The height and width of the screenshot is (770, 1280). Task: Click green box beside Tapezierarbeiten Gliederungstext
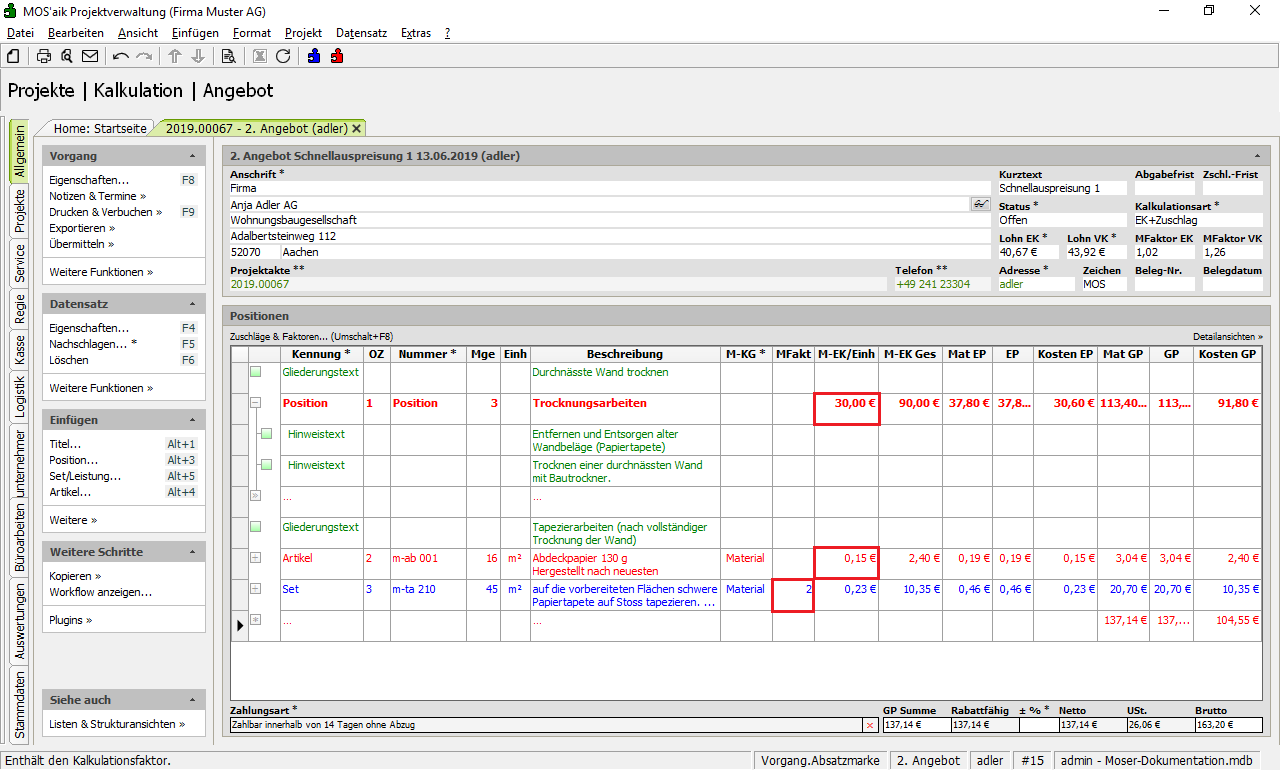pyautogui.click(x=256, y=527)
